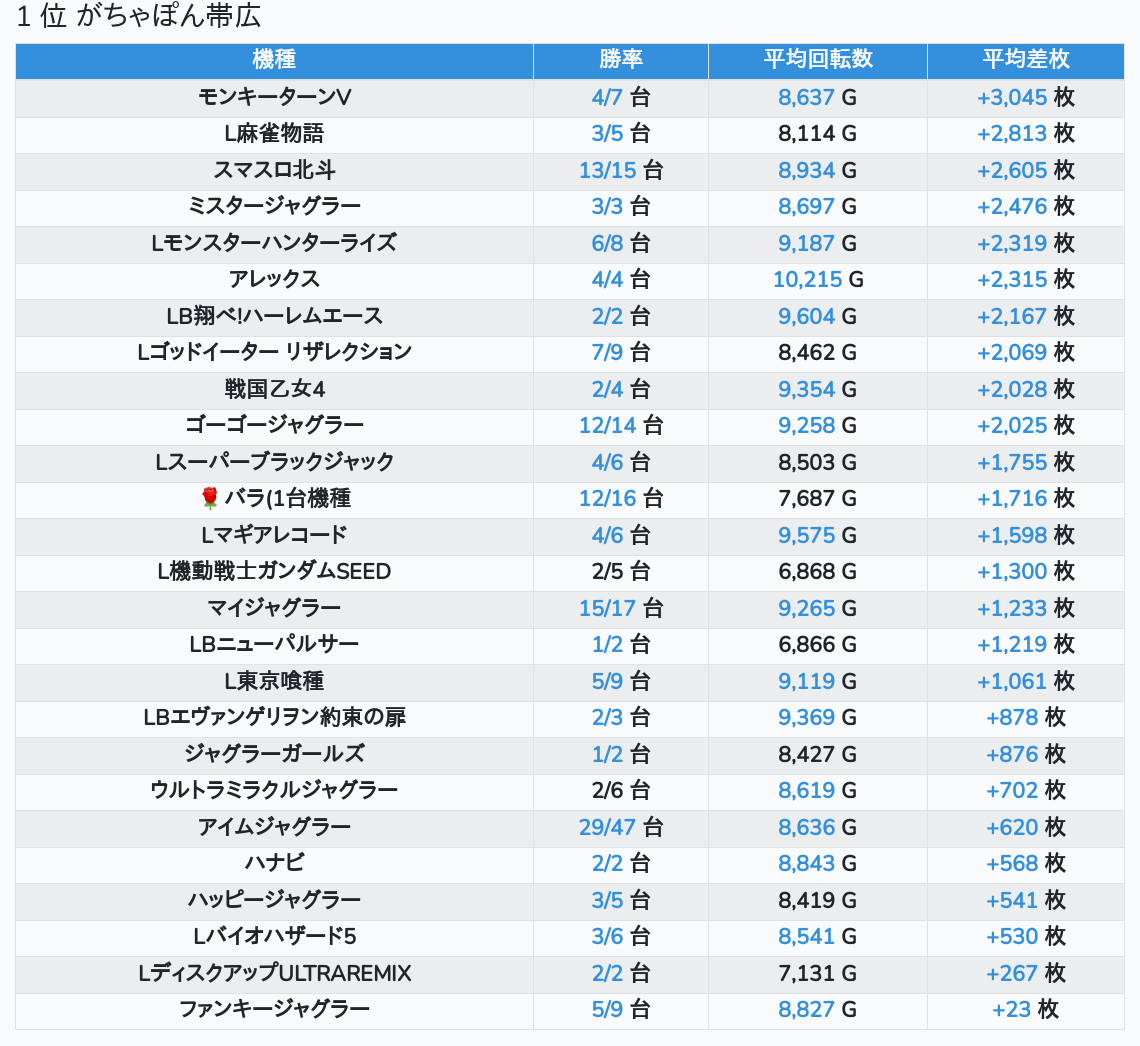The width and height of the screenshot is (1140, 1046).
Task: Select ウルトラミラクルジャグラー row name
Action: [274, 790]
